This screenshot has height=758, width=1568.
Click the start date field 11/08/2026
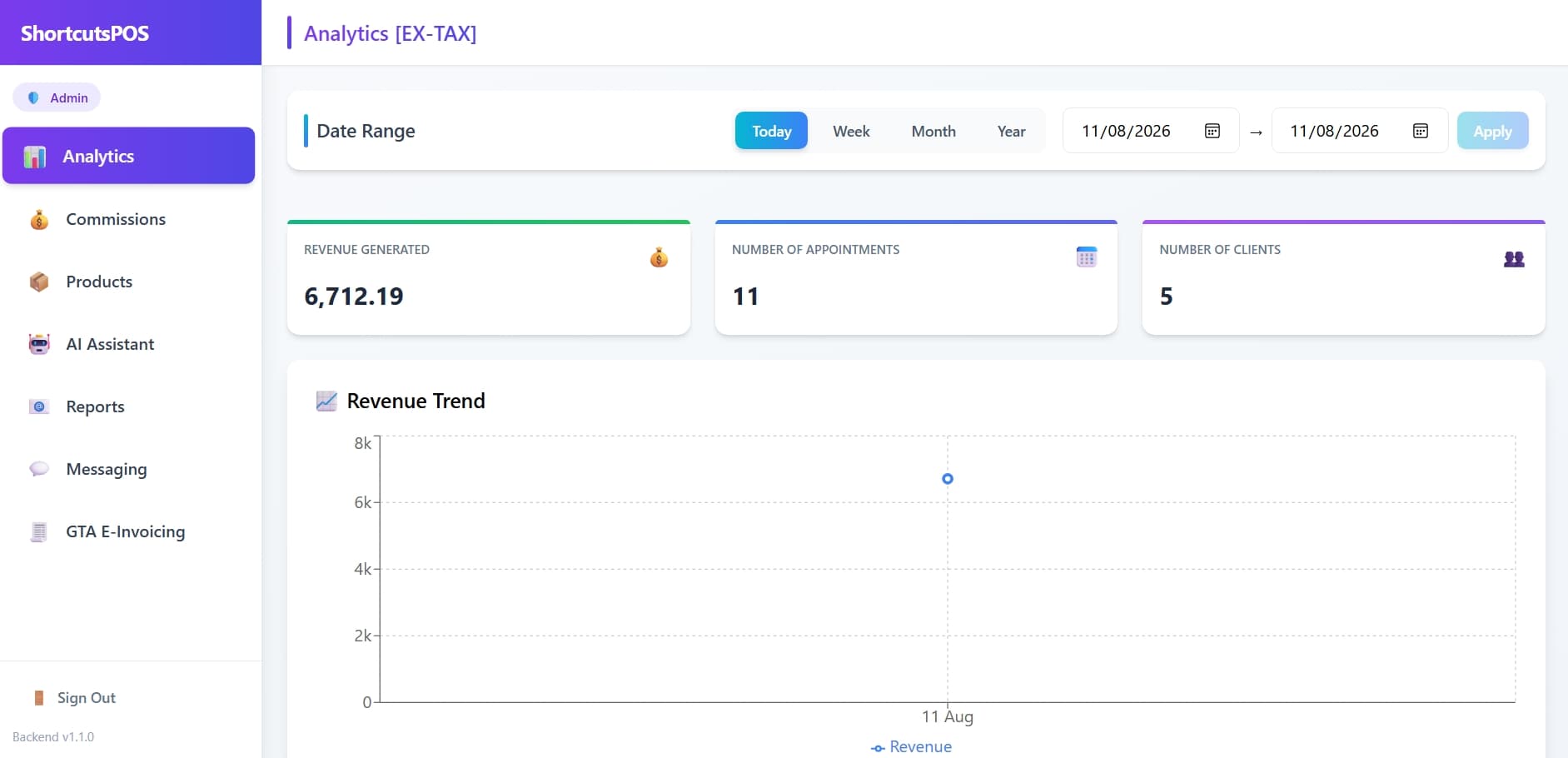point(1151,131)
